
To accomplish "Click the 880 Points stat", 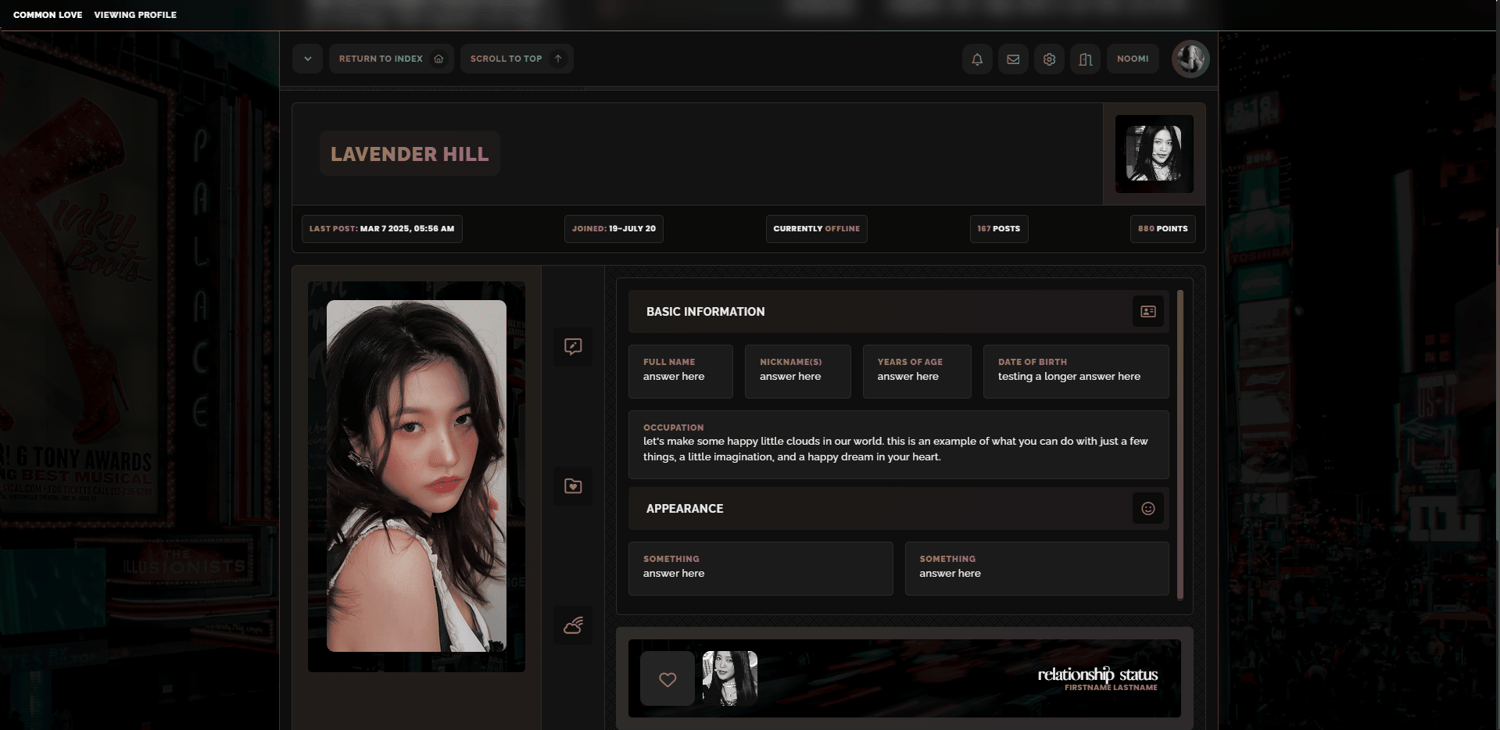I will click(1163, 229).
